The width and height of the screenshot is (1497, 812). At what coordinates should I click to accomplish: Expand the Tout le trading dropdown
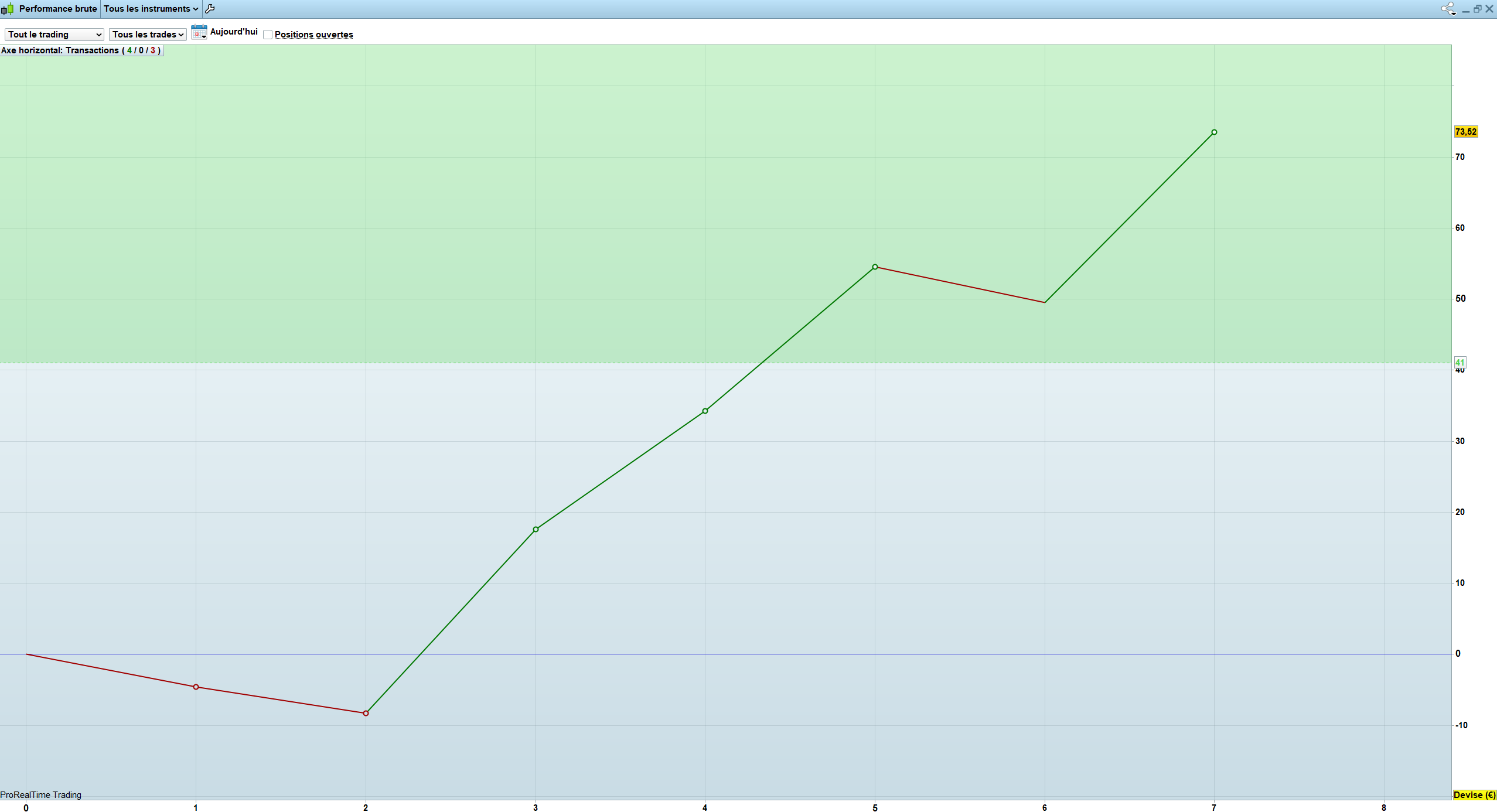click(54, 35)
